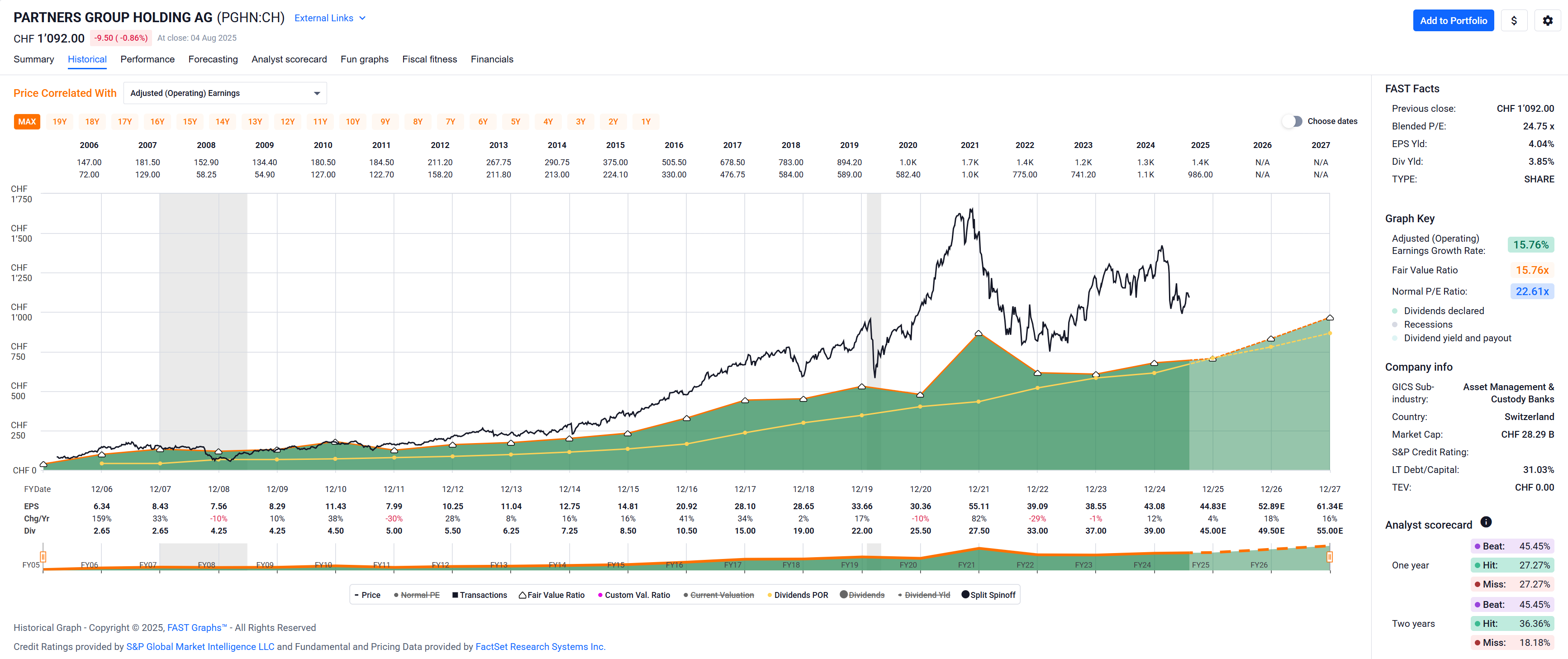Screen dimensions: 1568x659
Task: Open the Fun graphs tab
Action: pos(365,59)
